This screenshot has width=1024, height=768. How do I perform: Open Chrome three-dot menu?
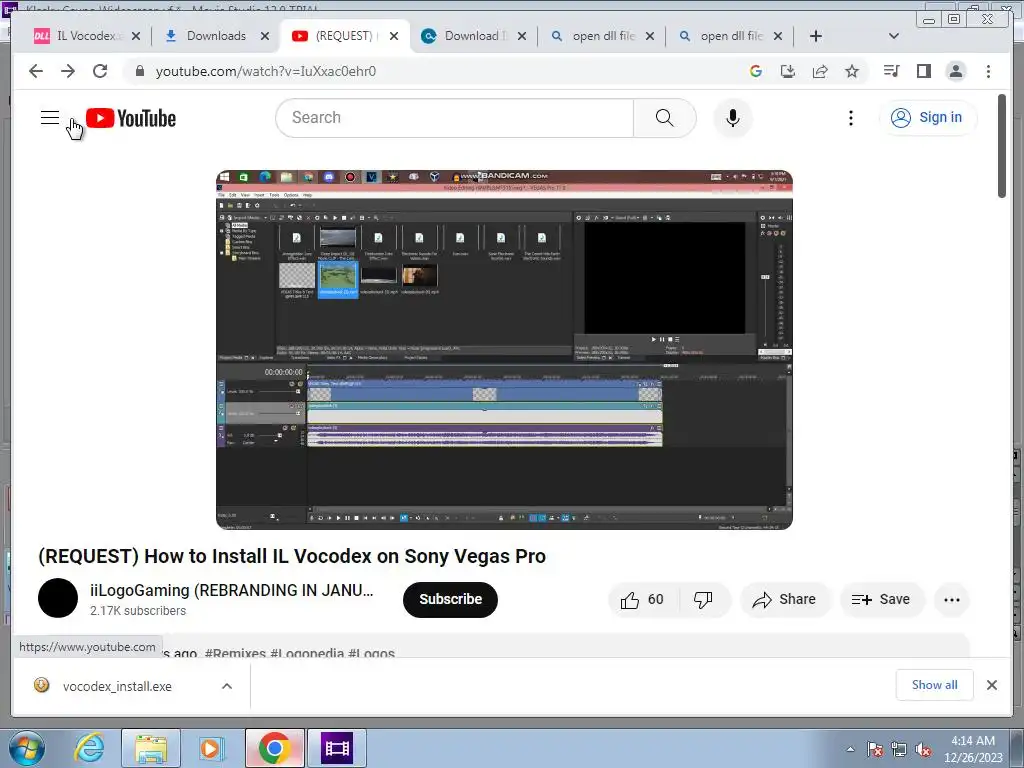point(988,71)
